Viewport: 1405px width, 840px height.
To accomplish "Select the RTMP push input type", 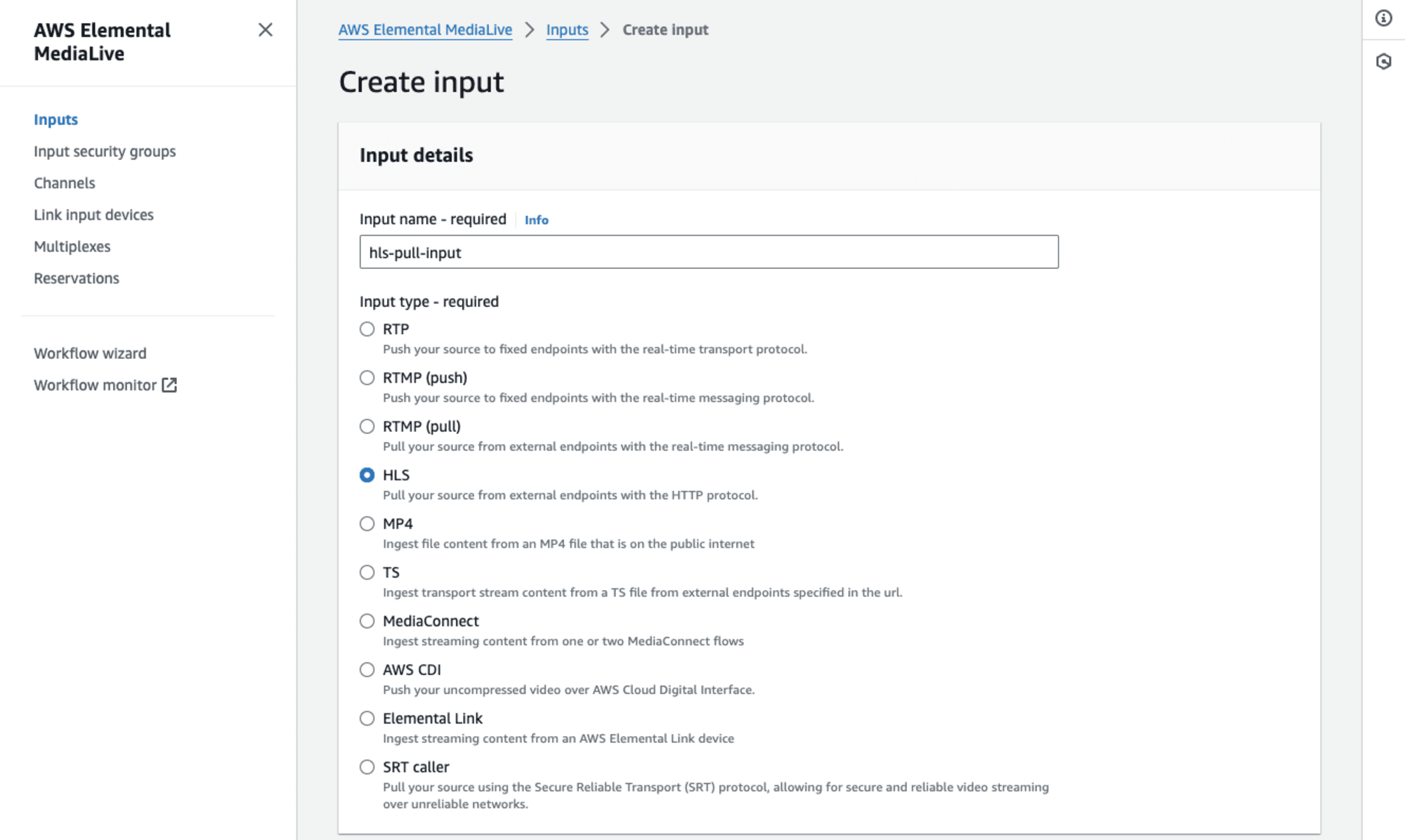I will 367,378.
